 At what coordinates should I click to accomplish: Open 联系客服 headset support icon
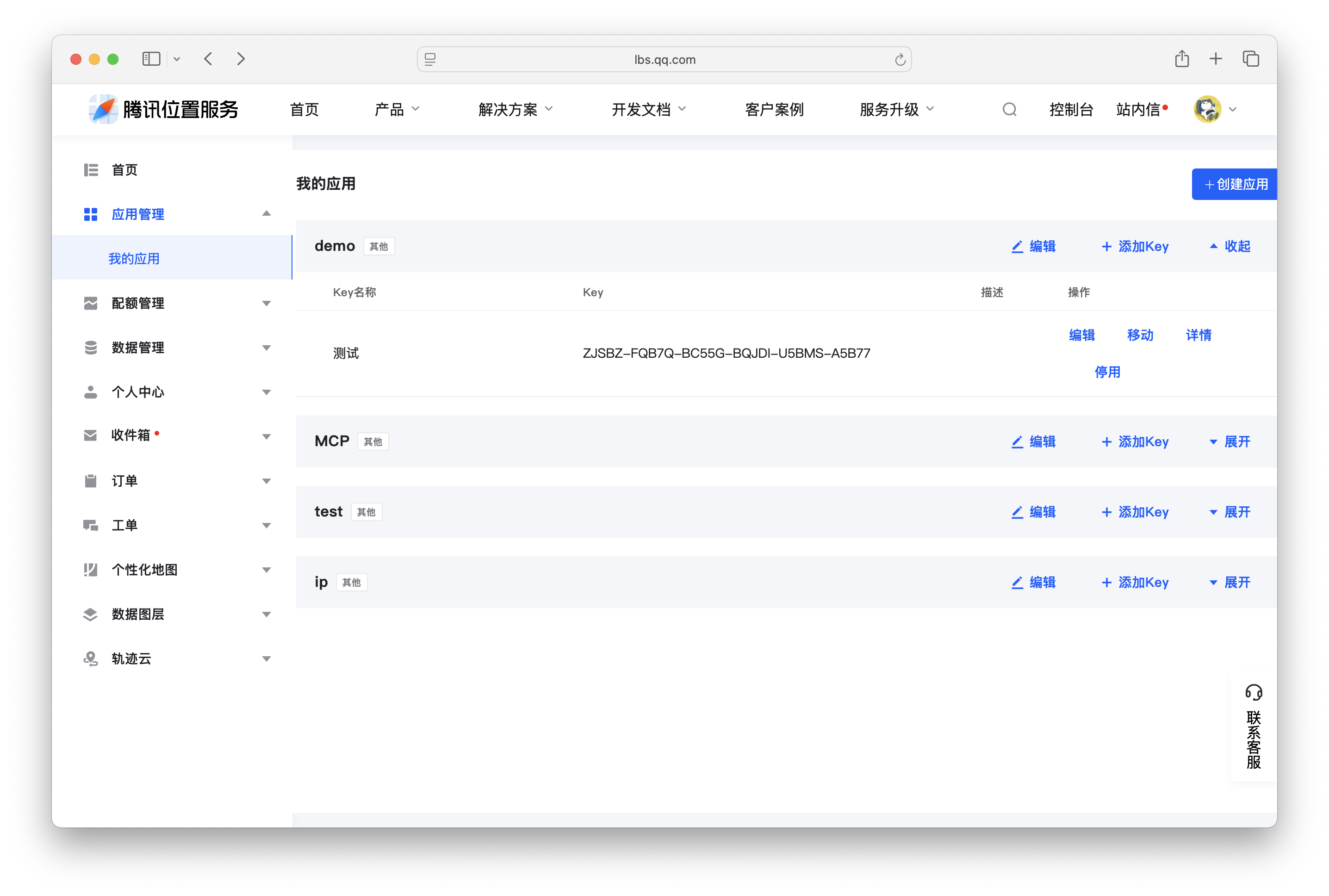(x=1254, y=692)
